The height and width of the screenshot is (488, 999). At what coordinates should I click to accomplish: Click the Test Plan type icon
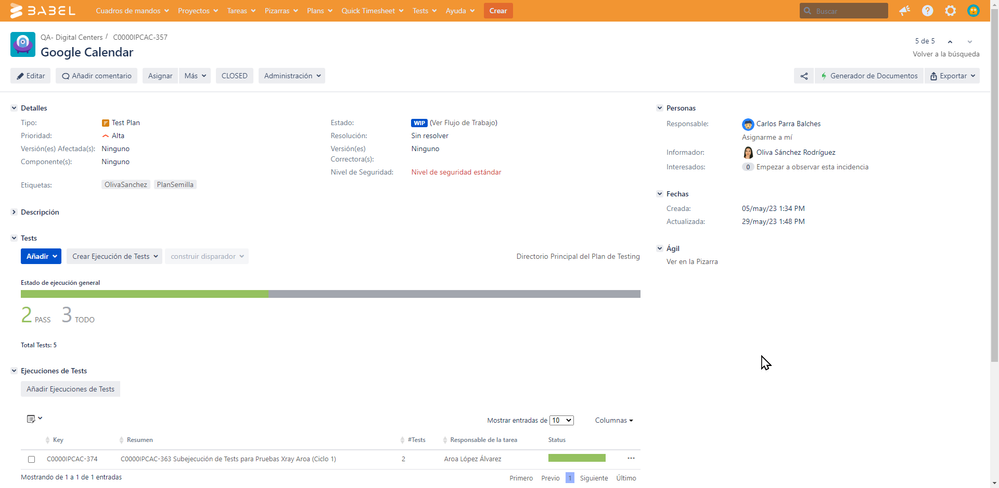pos(105,123)
